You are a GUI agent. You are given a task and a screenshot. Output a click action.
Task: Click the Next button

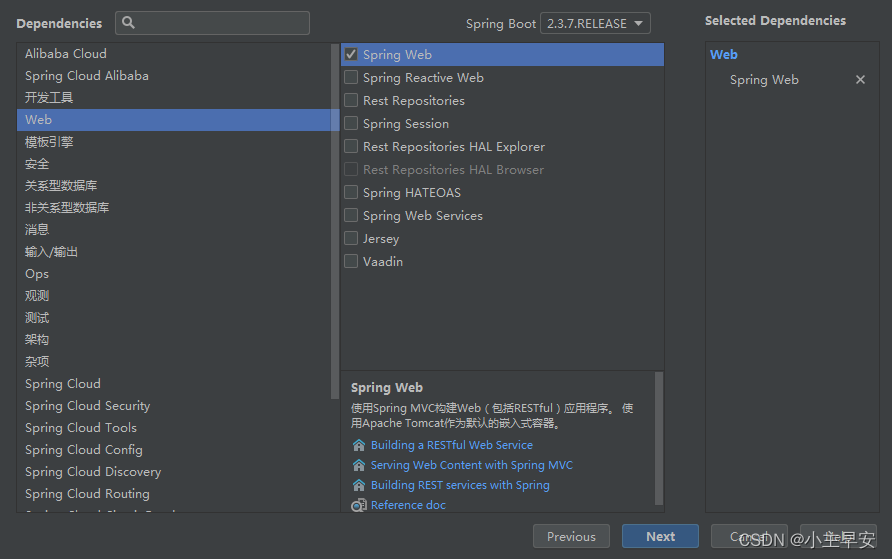(x=660, y=536)
